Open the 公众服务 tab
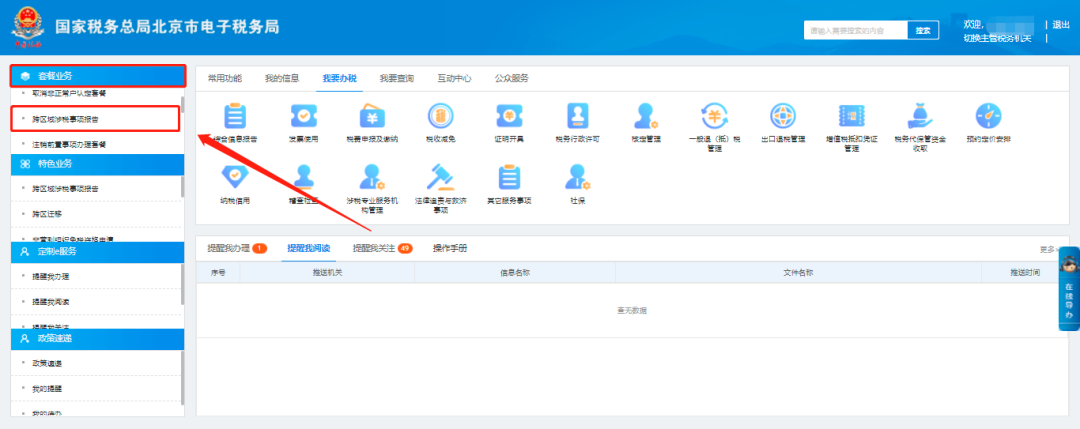 pos(512,79)
